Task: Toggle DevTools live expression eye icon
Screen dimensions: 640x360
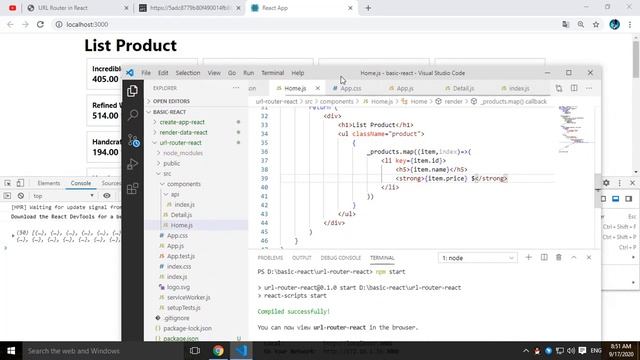Action: point(107,196)
